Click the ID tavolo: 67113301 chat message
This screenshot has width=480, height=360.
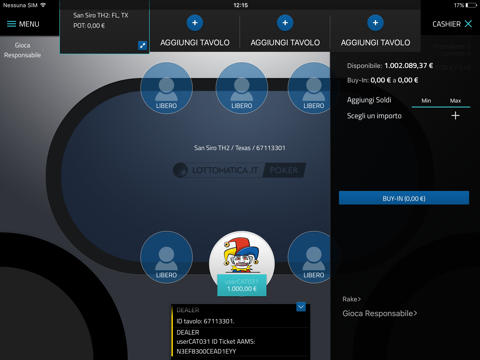(205, 321)
